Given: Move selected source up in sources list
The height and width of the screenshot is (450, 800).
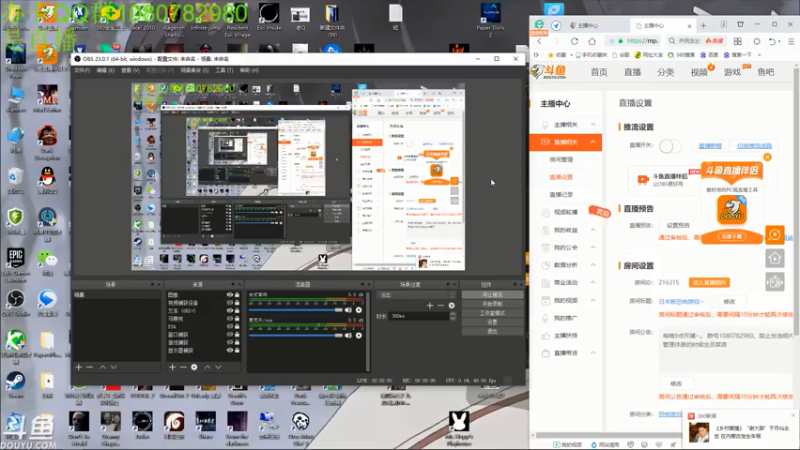Looking at the screenshot, I should coord(207,367).
